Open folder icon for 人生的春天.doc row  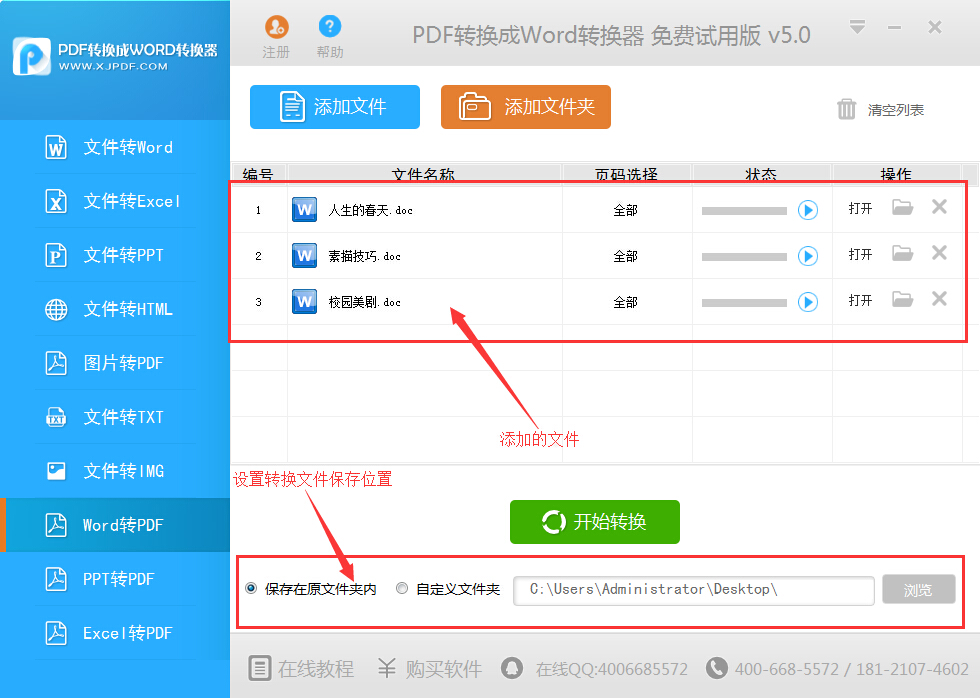902,207
